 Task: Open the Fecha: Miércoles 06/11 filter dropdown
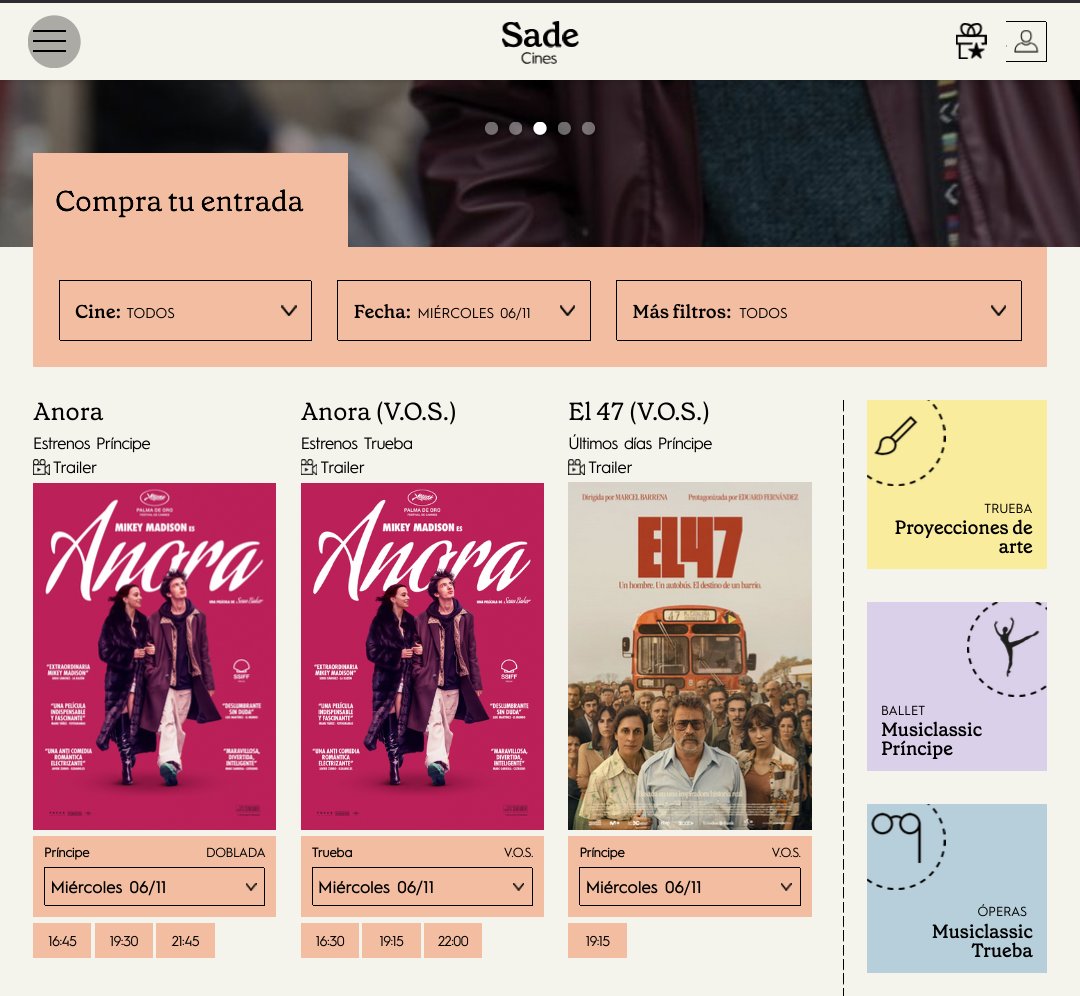(464, 311)
